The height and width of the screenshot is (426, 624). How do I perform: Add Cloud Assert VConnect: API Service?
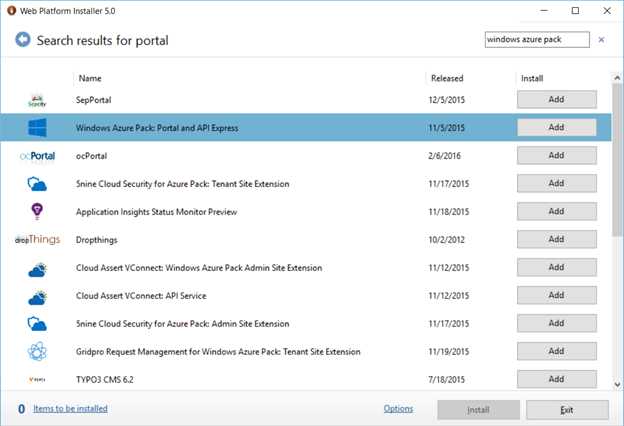557,295
